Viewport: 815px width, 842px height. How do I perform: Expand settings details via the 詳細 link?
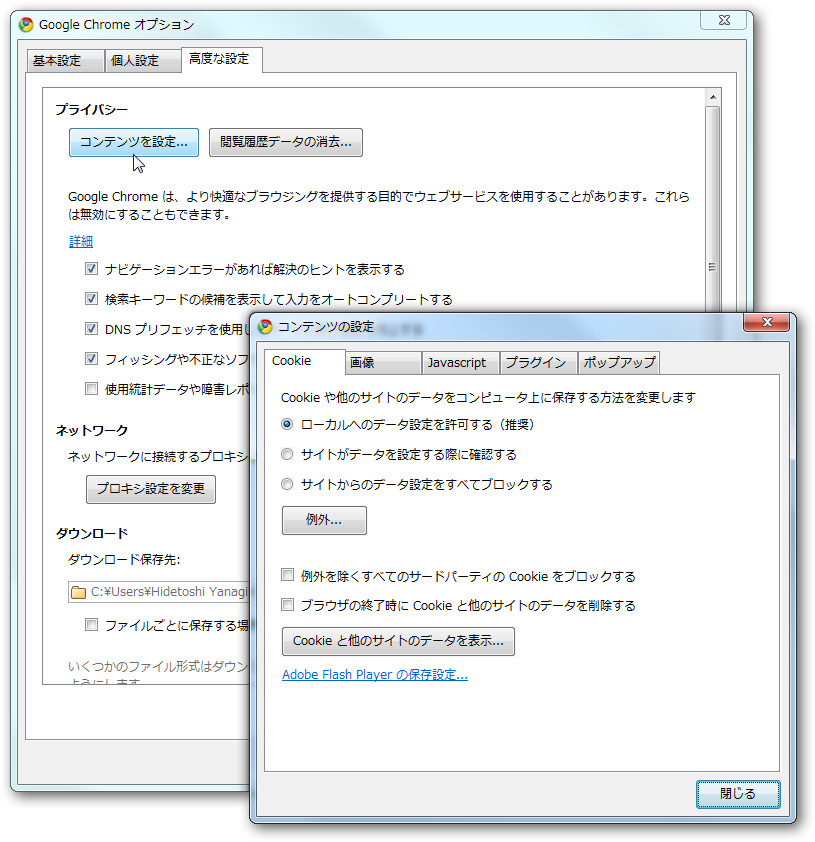pyautogui.click(x=81, y=241)
